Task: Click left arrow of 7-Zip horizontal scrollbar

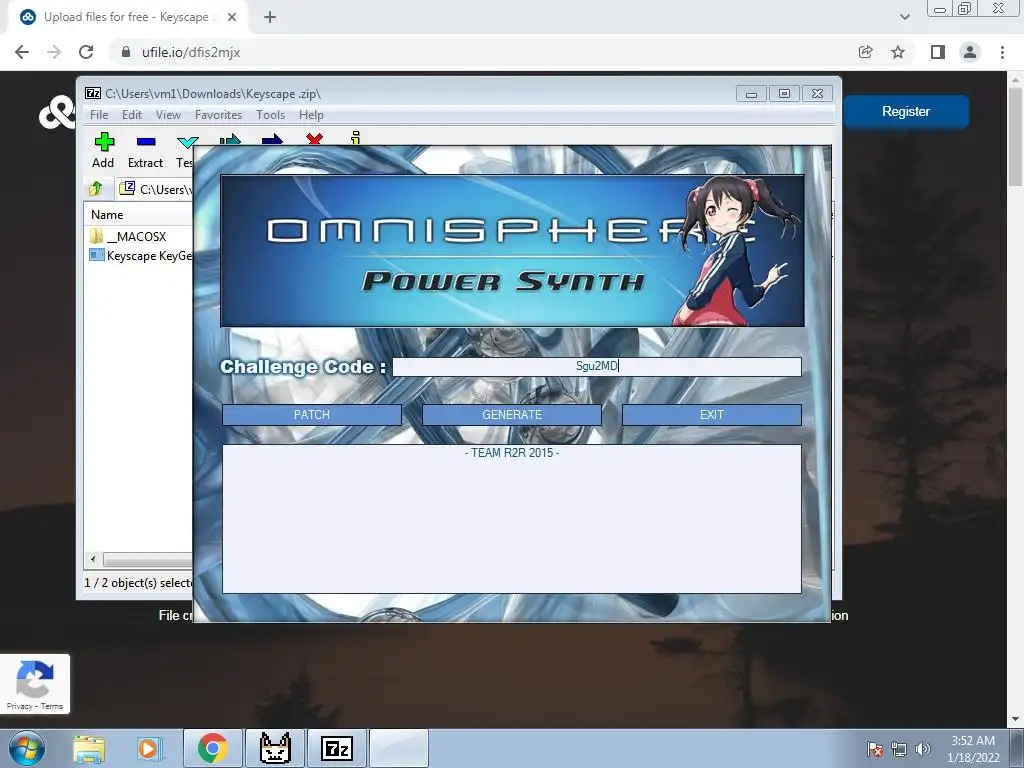Action: [x=93, y=560]
